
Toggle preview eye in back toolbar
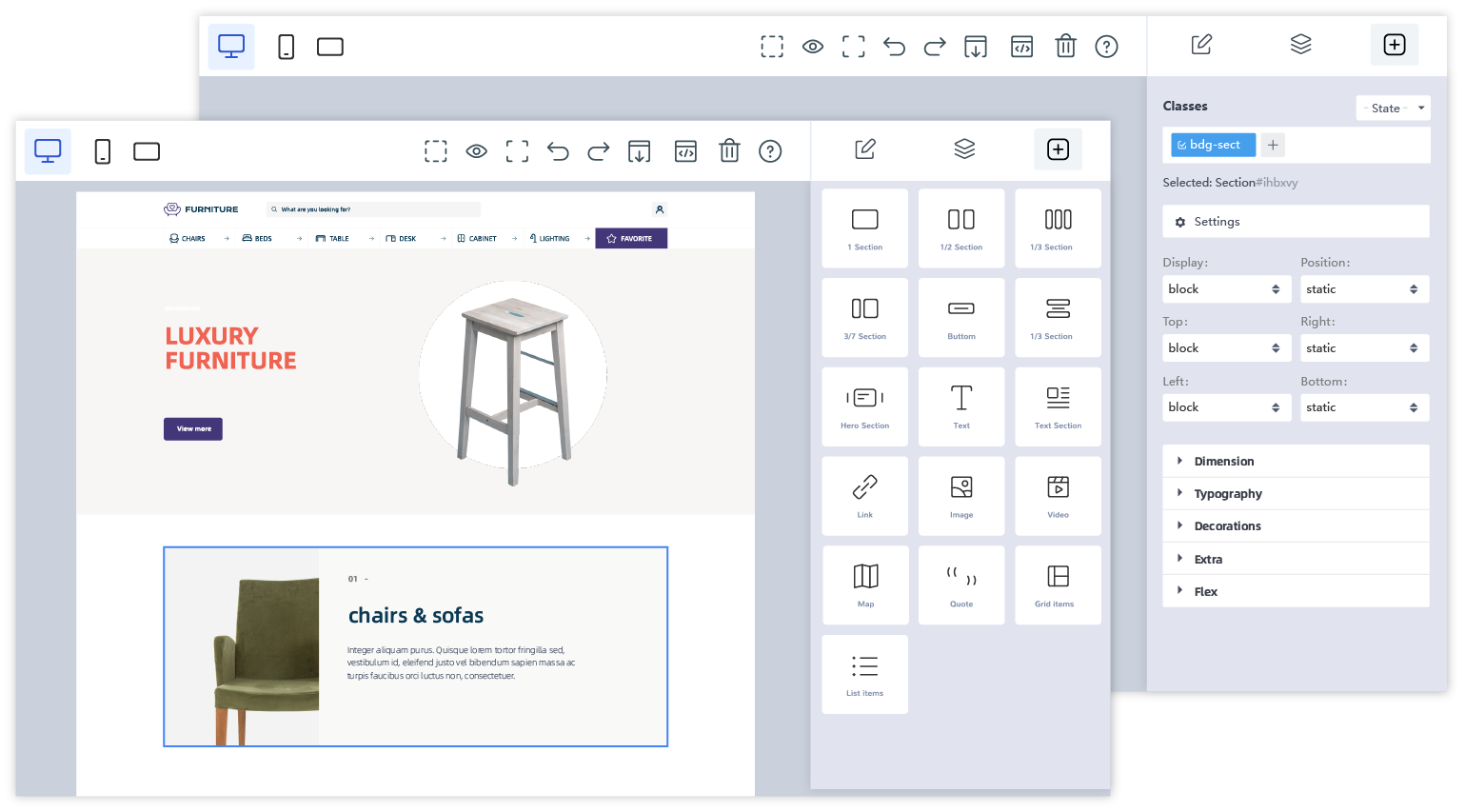812,46
